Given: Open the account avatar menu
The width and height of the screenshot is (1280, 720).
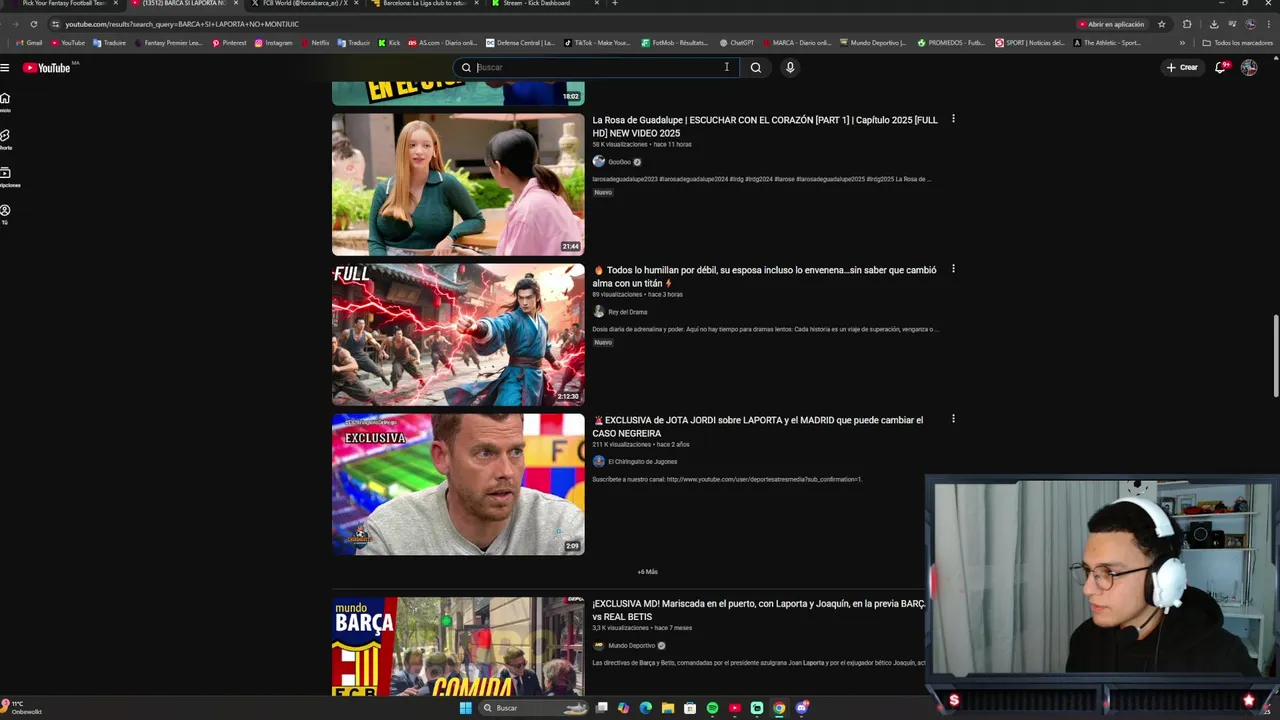Looking at the screenshot, I should click(1249, 67).
